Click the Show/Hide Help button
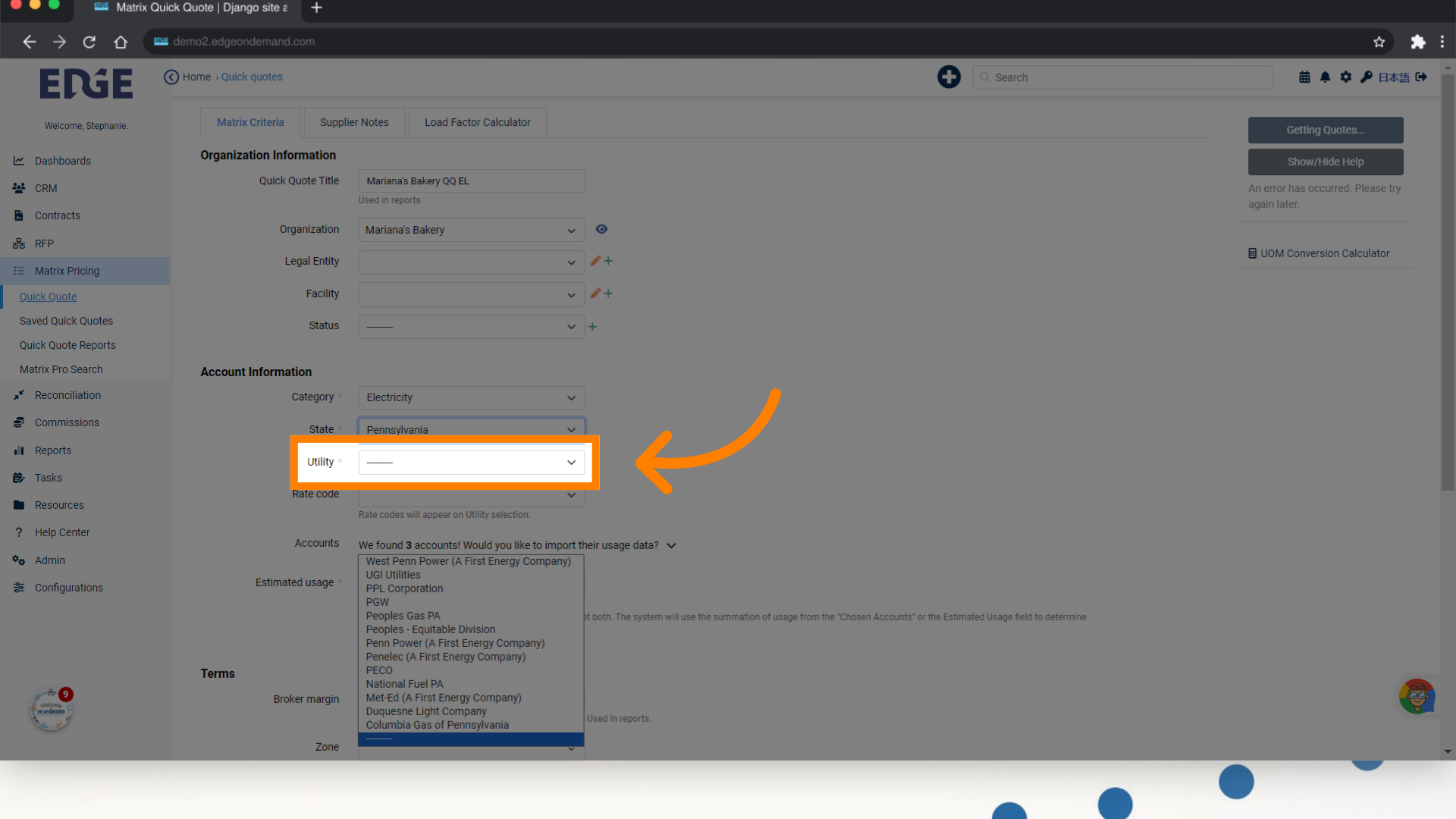 tap(1326, 162)
